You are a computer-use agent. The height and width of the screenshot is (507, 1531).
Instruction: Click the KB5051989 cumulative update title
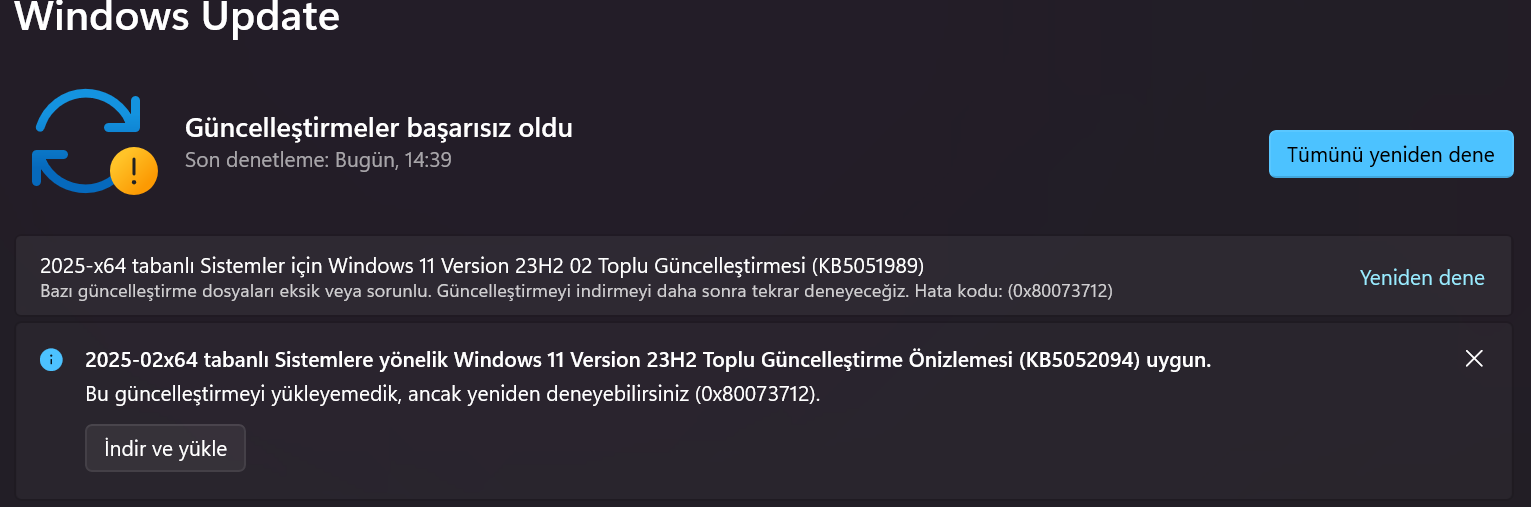(x=481, y=266)
